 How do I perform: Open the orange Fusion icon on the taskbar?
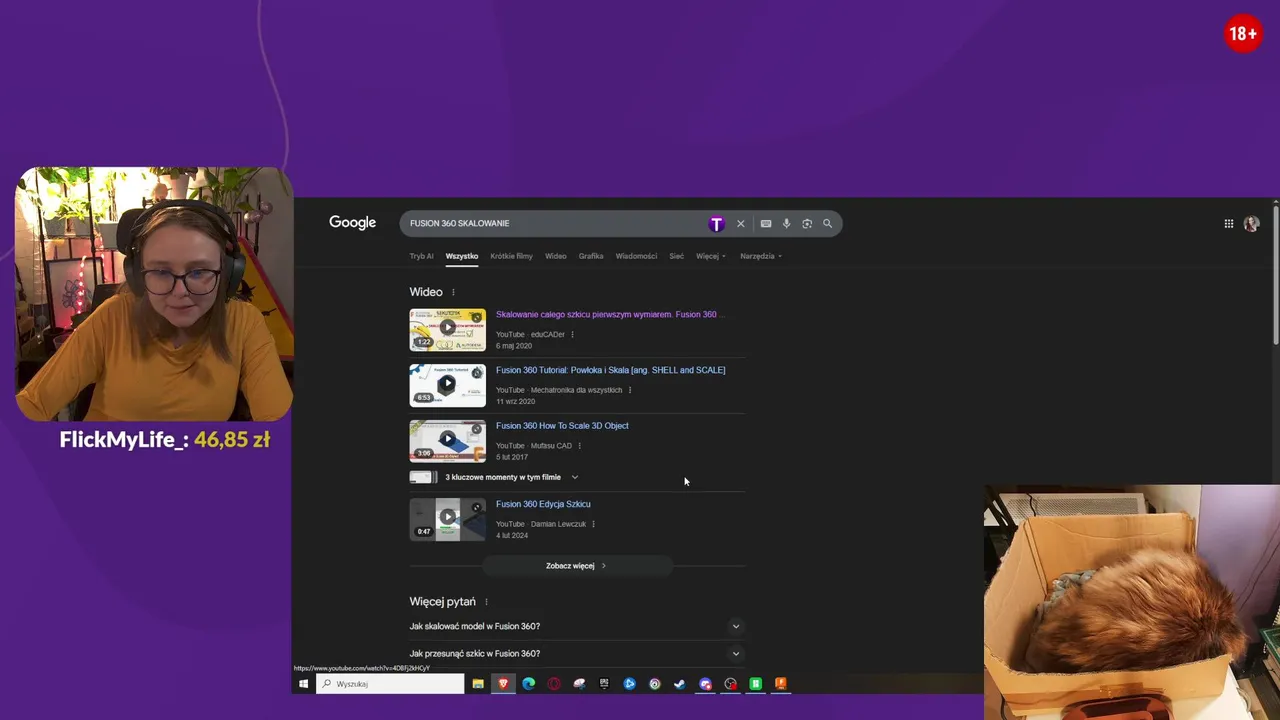pyautogui.click(x=781, y=684)
